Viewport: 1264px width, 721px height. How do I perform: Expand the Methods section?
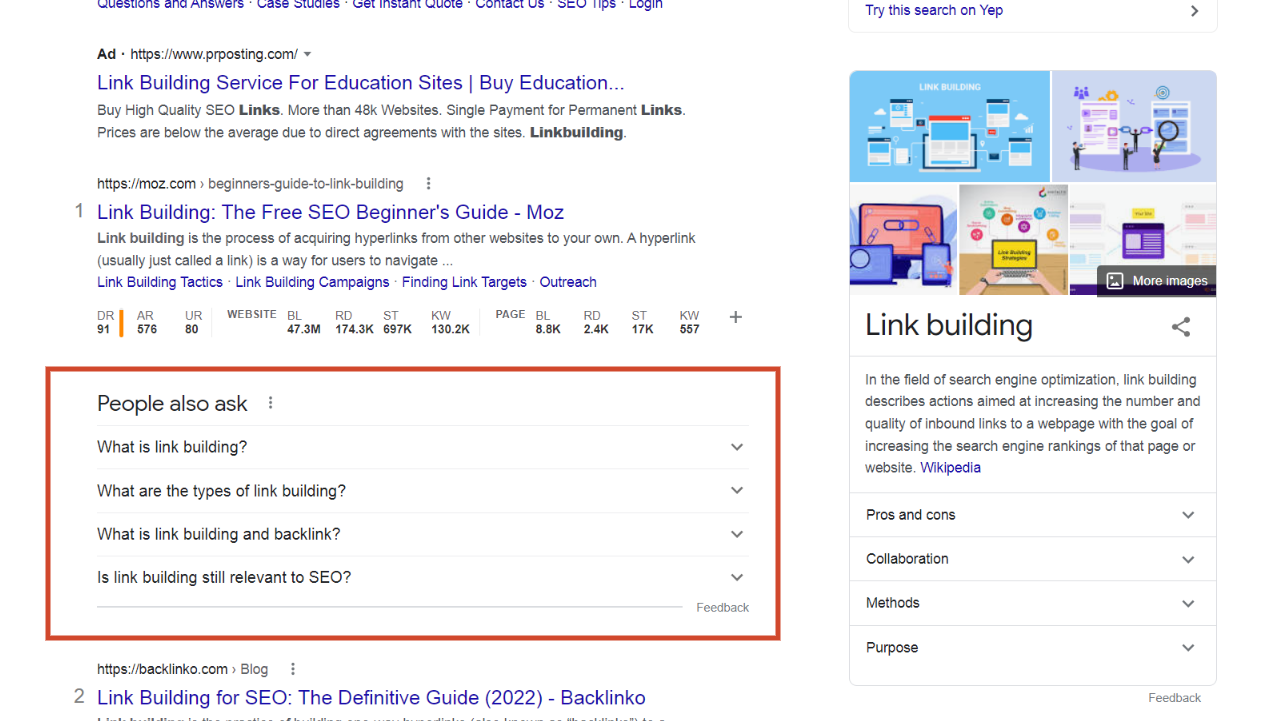pyautogui.click(x=1188, y=602)
